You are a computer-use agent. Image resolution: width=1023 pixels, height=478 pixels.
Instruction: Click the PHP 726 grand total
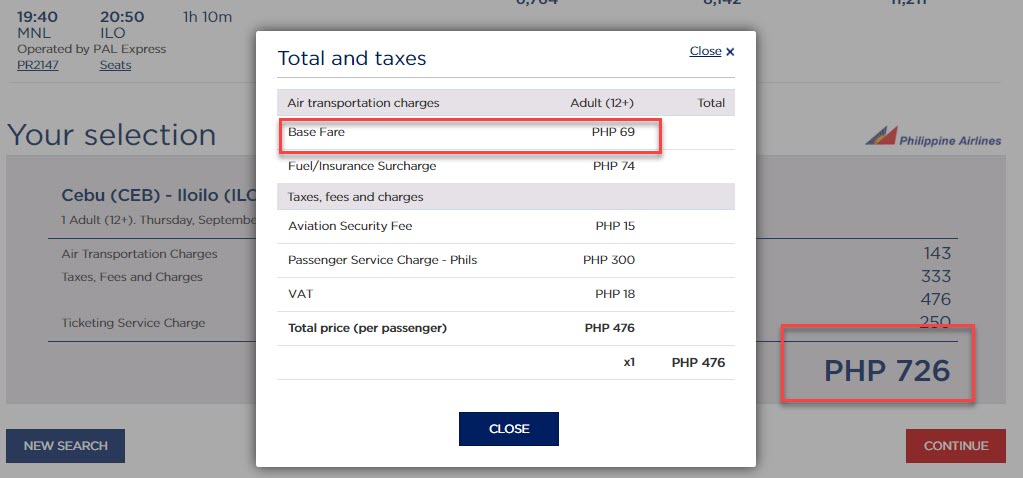[887, 370]
